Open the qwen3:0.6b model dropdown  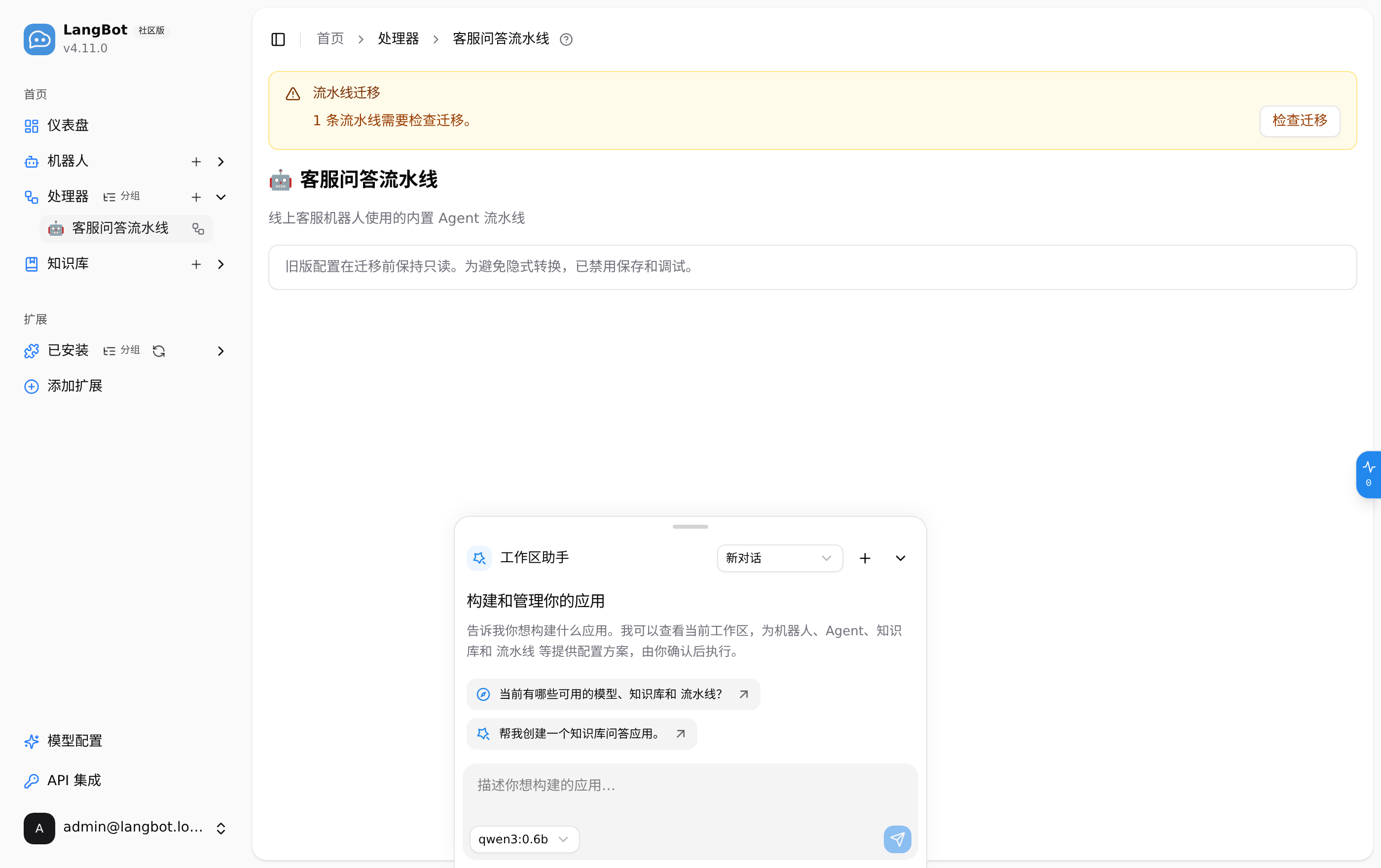[x=524, y=839]
